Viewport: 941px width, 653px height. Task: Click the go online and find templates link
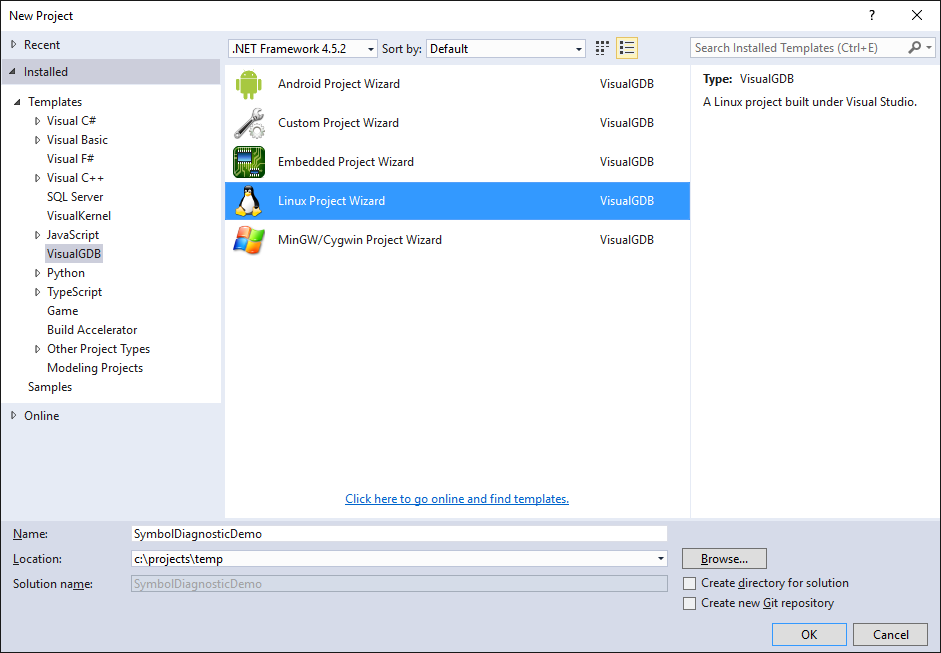pos(457,499)
